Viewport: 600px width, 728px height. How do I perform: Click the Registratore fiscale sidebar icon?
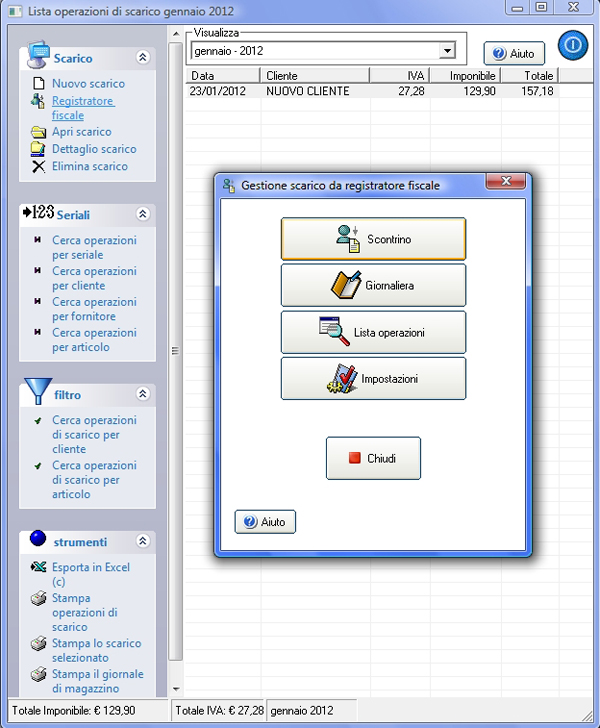39,101
